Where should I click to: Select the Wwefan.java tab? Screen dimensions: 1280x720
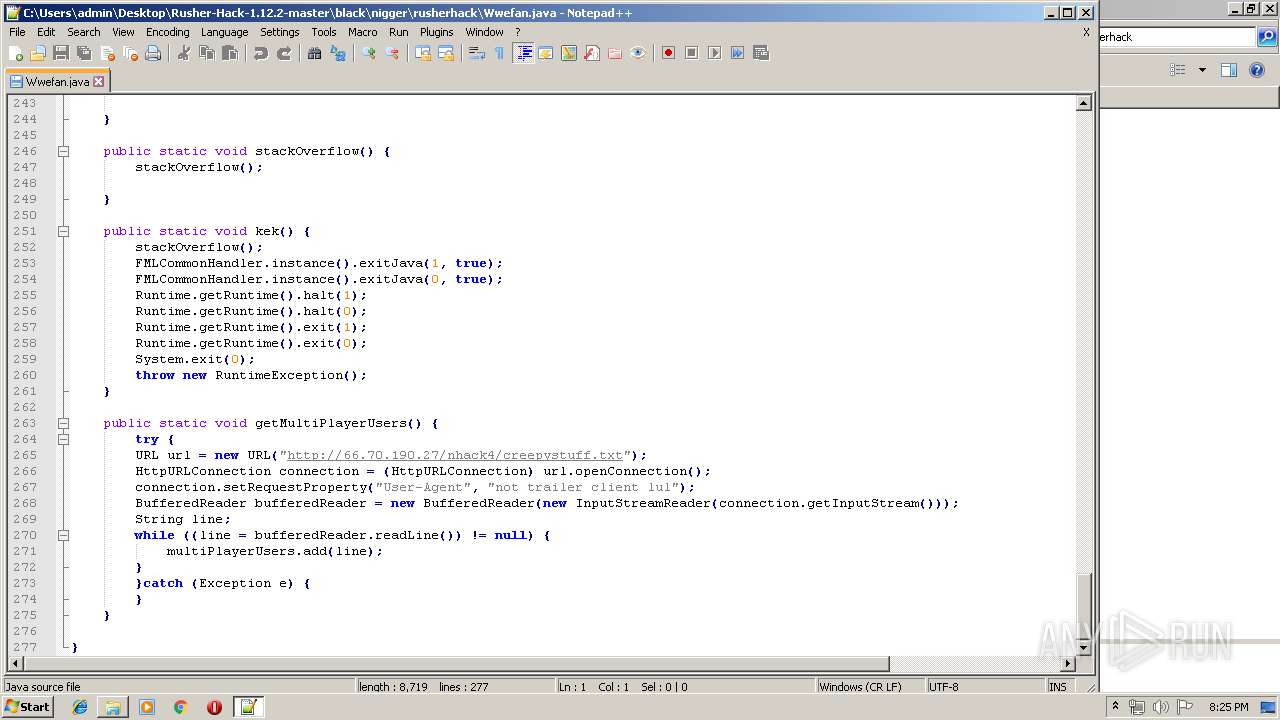pos(57,82)
